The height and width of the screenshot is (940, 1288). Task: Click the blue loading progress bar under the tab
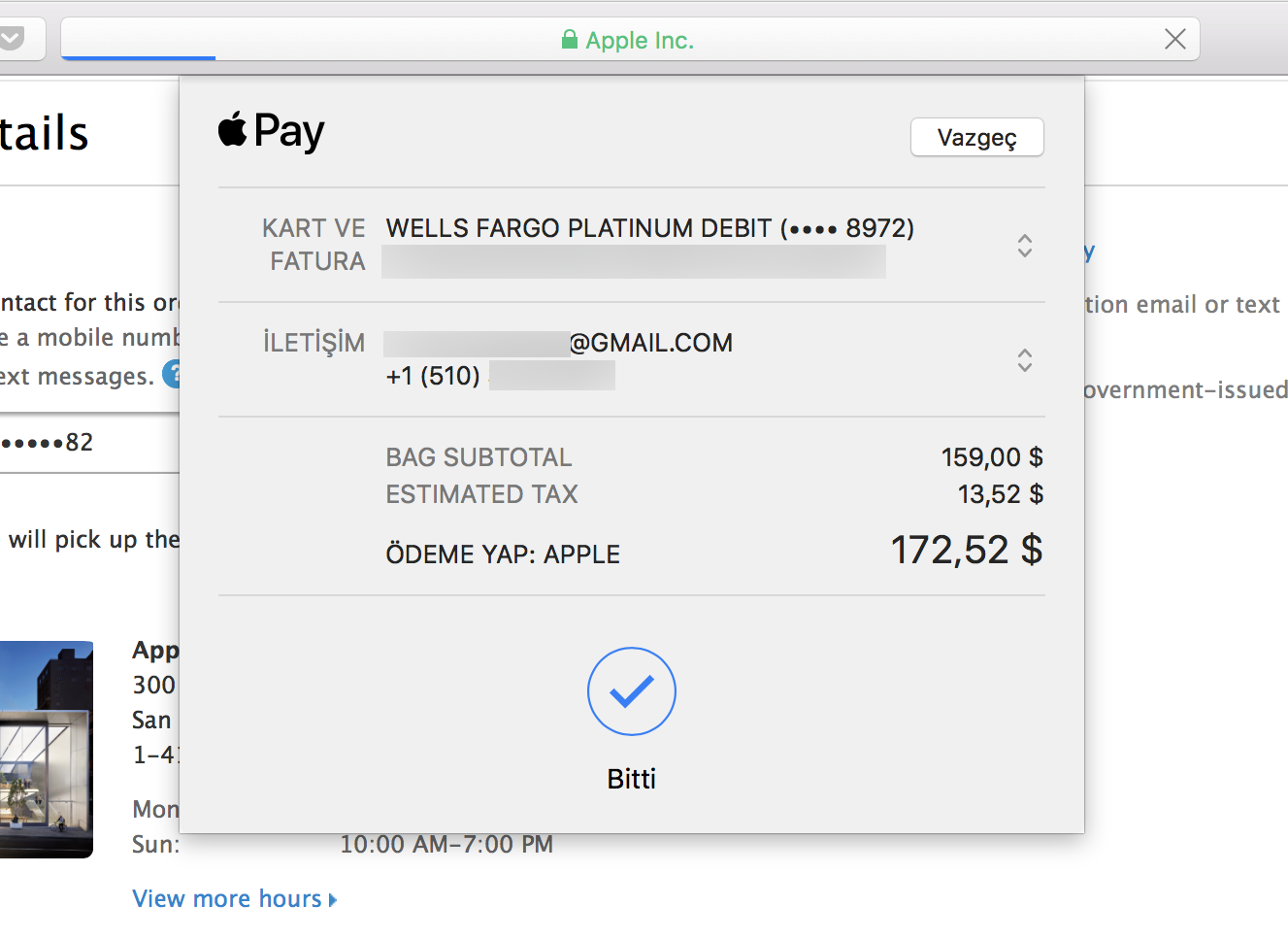[137, 60]
